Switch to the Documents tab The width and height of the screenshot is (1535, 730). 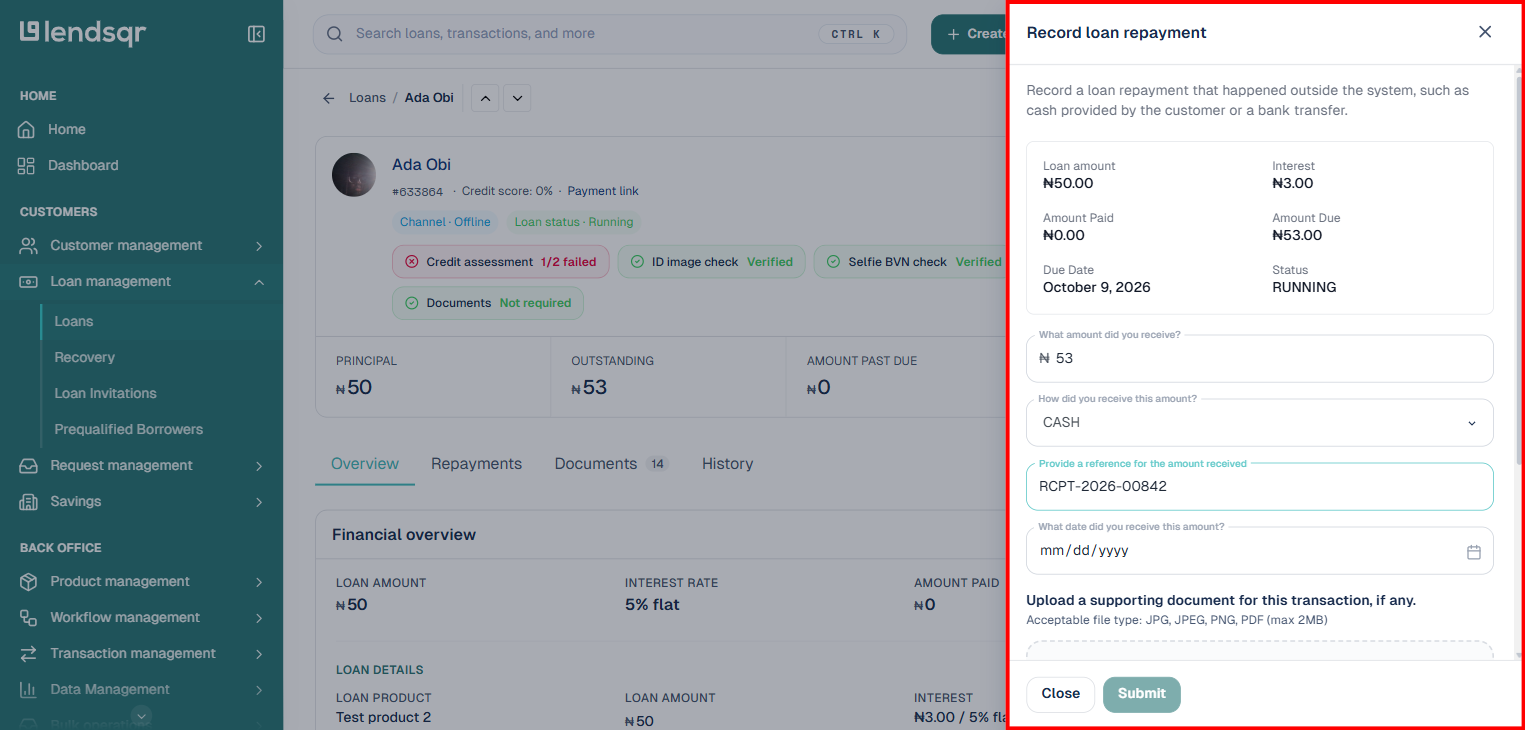[611, 464]
